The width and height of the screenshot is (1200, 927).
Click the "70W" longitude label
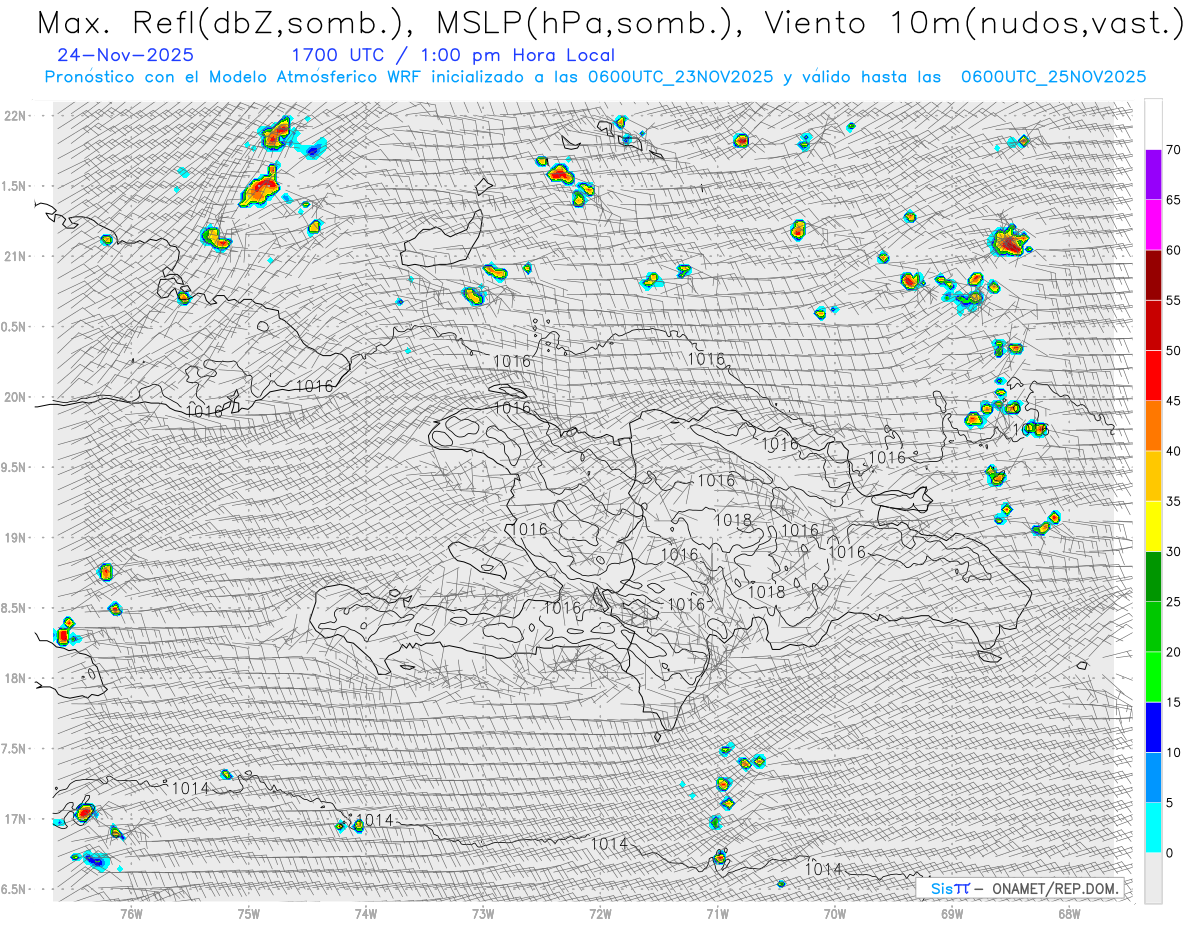[x=834, y=913]
